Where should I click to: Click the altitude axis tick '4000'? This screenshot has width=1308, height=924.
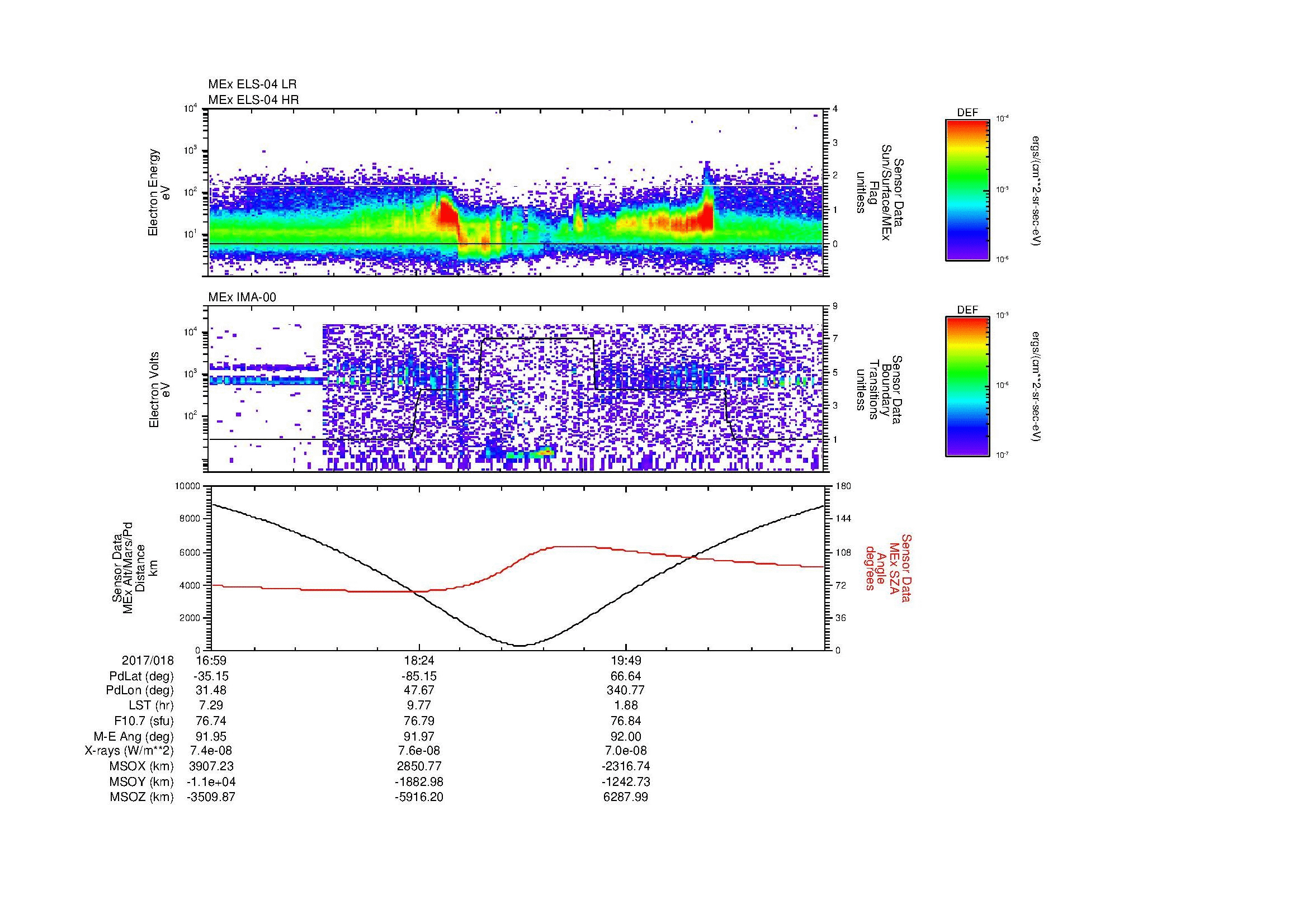click(191, 585)
